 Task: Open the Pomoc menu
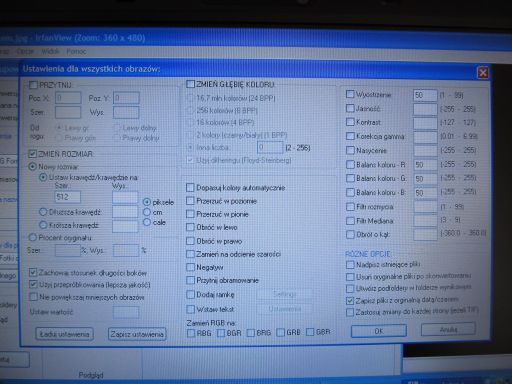pyautogui.click(x=76, y=52)
